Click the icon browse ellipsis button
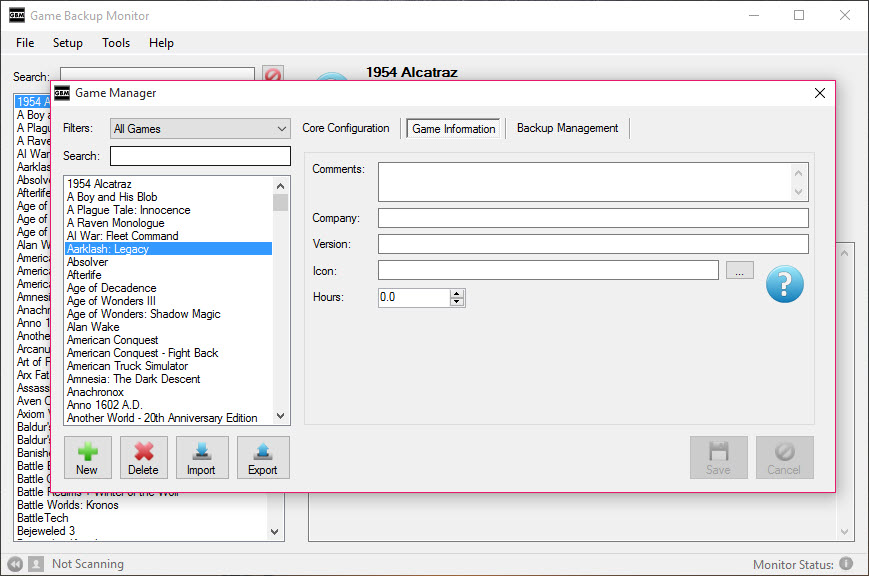This screenshot has height=576, width=869. click(x=739, y=271)
